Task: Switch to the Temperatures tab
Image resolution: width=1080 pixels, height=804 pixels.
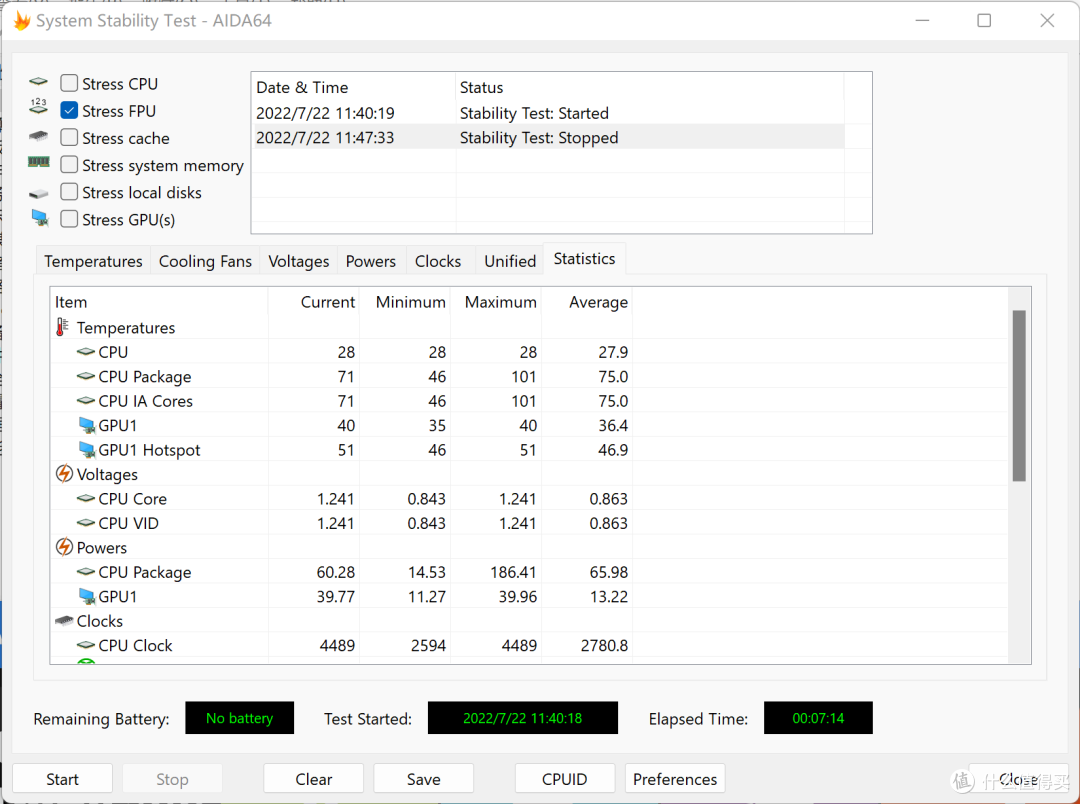Action: [93, 261]
